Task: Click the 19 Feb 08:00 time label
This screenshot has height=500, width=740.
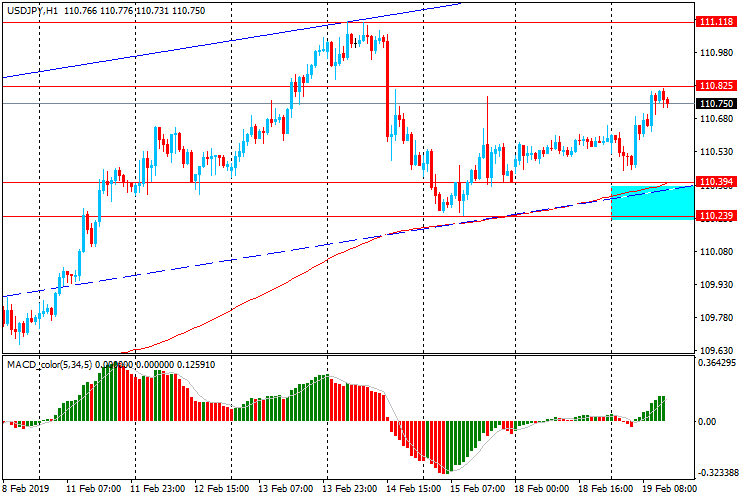Action: [x=669, y=488]
